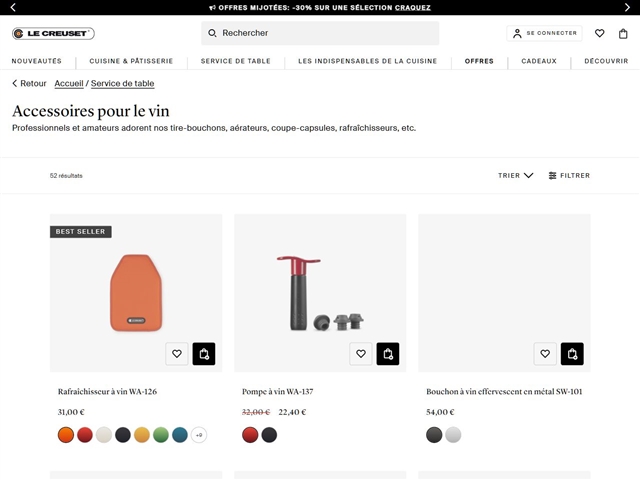The width and height of the screenshot is (640, 480).
Task: Select black swatch for Pompe à vin WA-137
Action: [x=269, y=435]
